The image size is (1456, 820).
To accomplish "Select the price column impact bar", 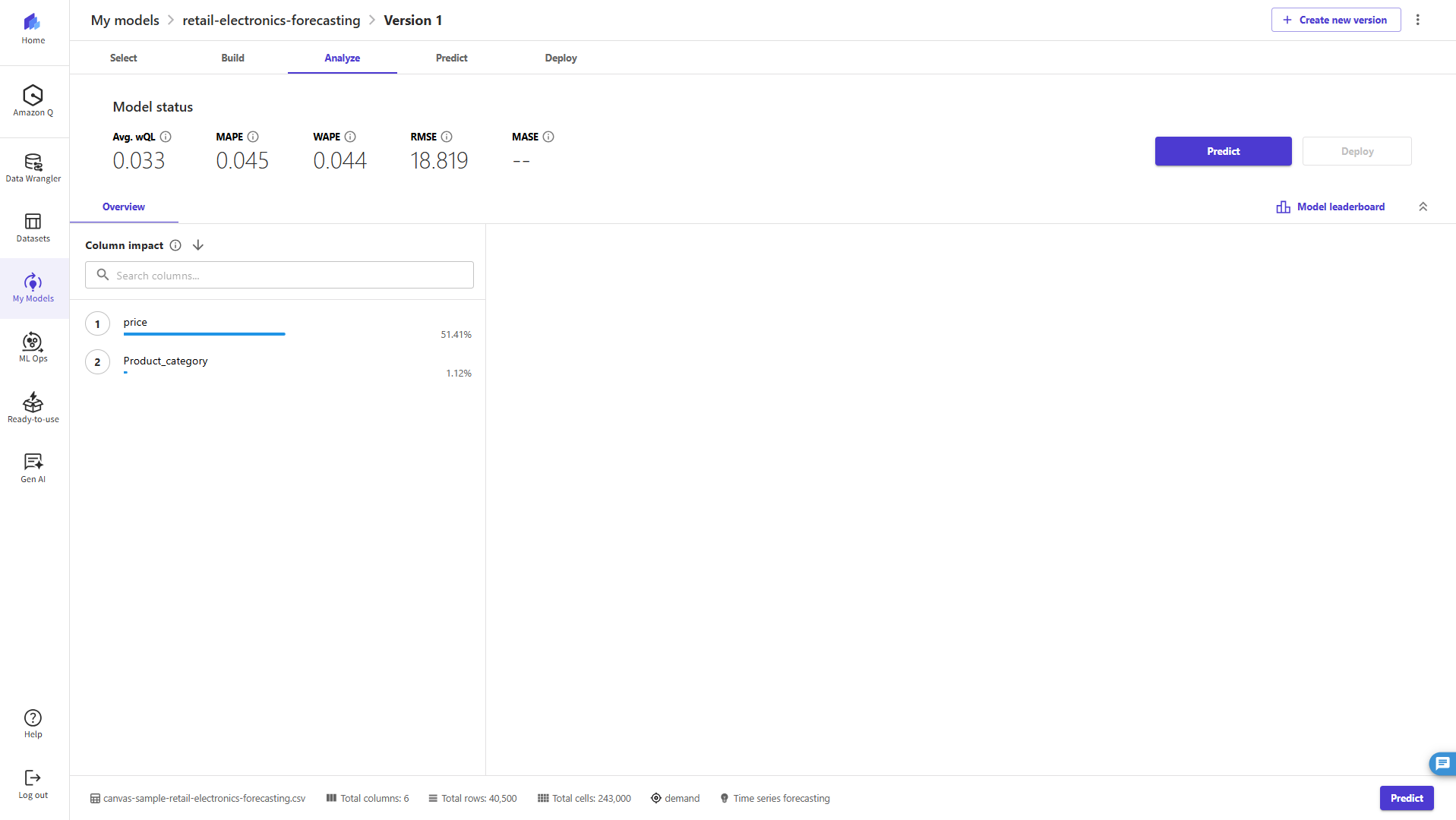I will [204, 334].
